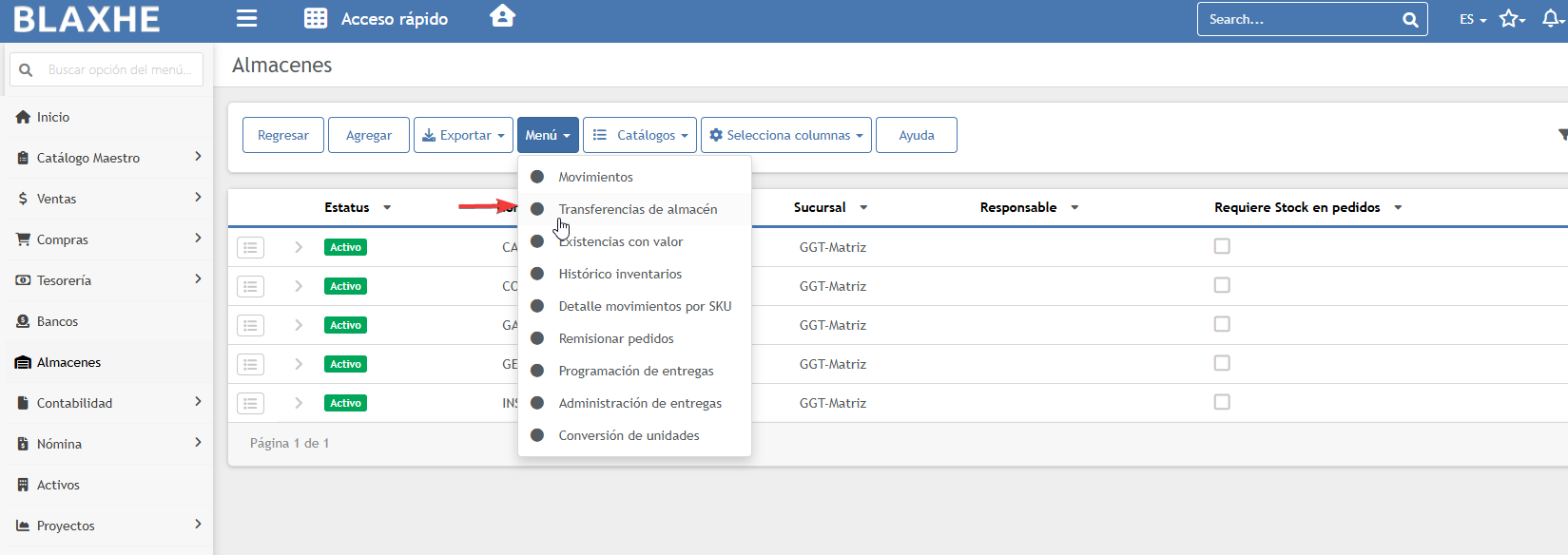1568x555 pixels.
Task: Click the filter funnel icon at right edge
Action: (1562, 135)
